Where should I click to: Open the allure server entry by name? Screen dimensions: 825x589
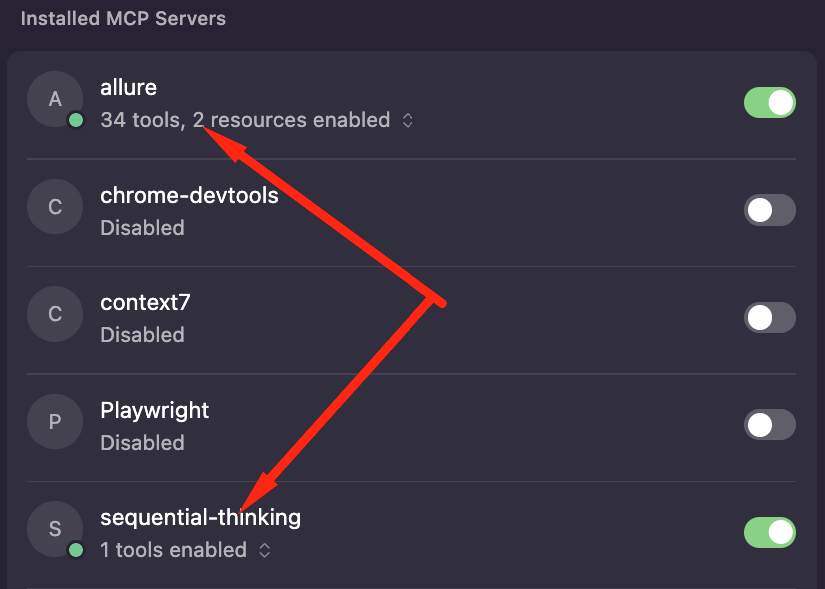[x=129, y=87]
